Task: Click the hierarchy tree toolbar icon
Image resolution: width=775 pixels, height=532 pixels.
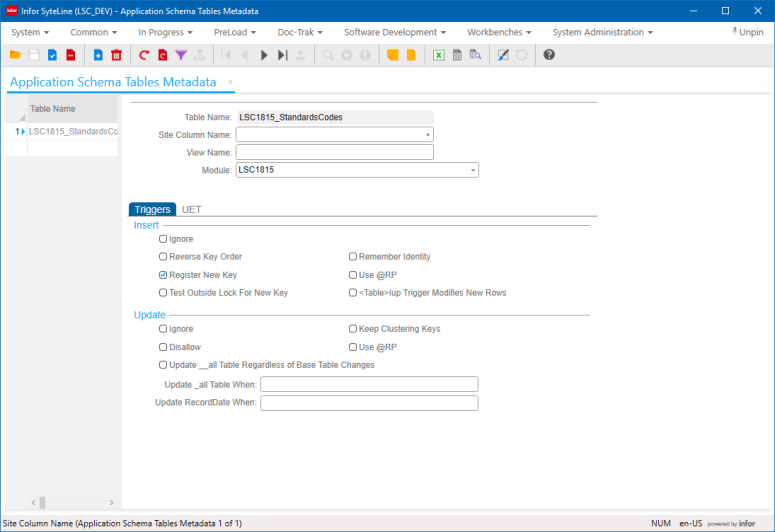Action: [x=200, y=55]
